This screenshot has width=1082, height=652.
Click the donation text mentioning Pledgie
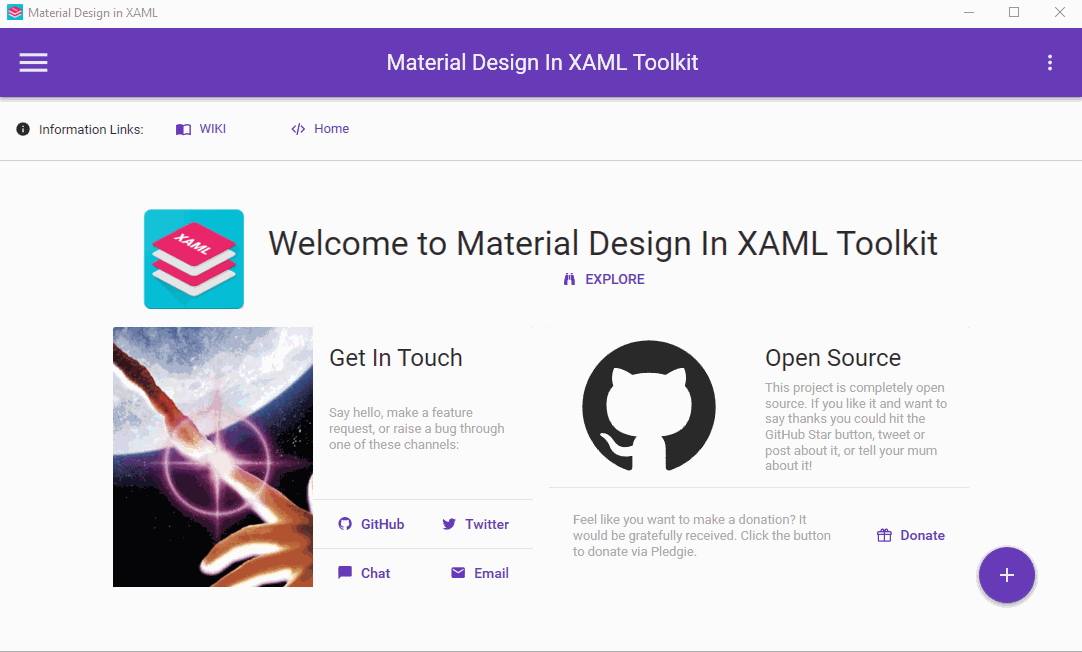(x=702, y=535)
